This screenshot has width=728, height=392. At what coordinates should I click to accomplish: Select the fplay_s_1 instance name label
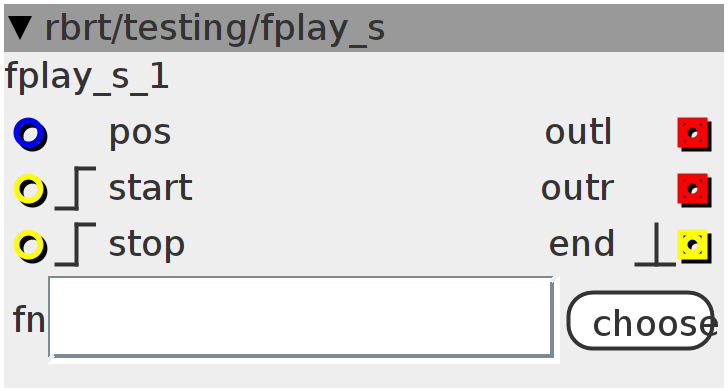point(87,77)
